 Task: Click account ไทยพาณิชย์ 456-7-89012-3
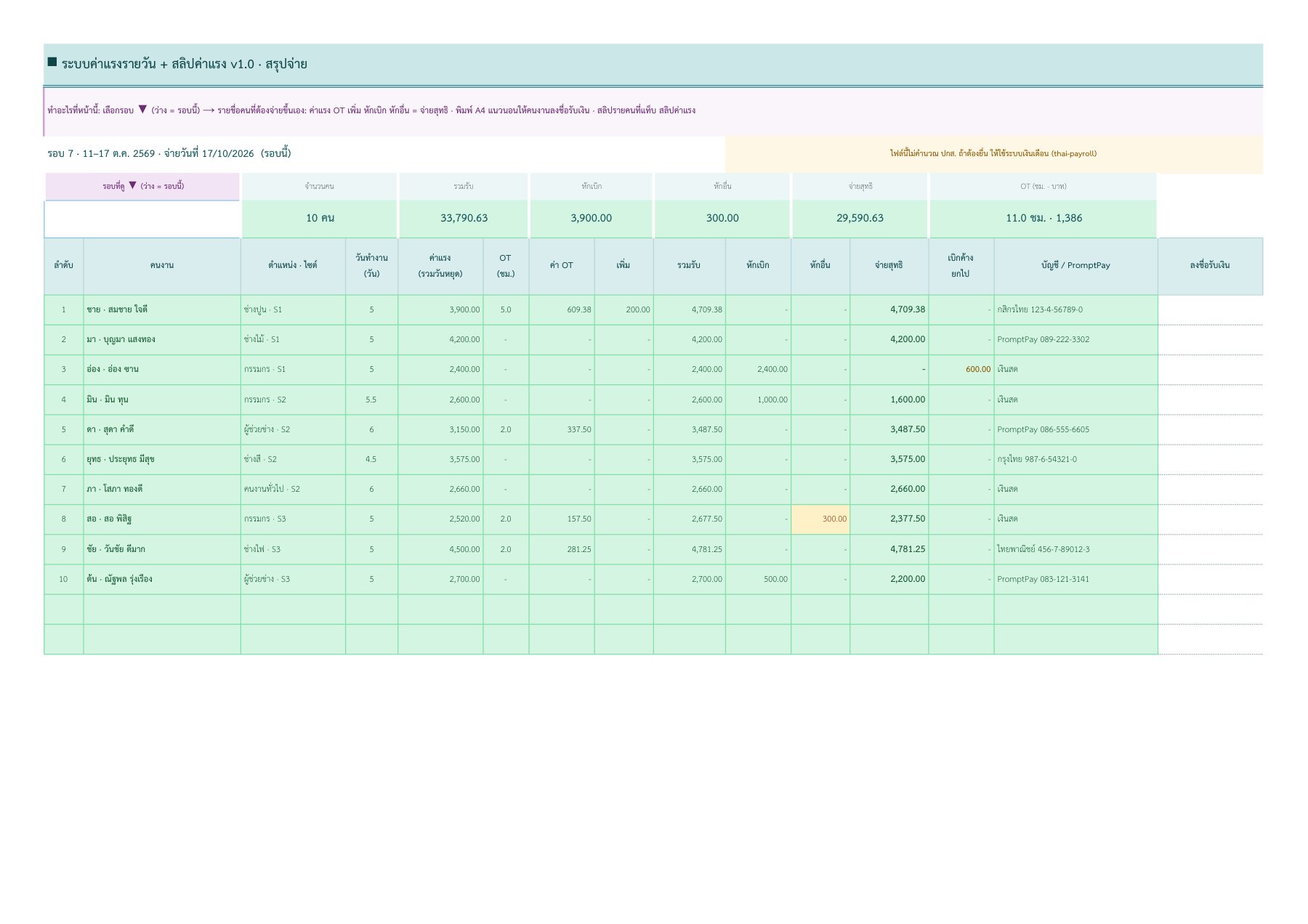1075,549
